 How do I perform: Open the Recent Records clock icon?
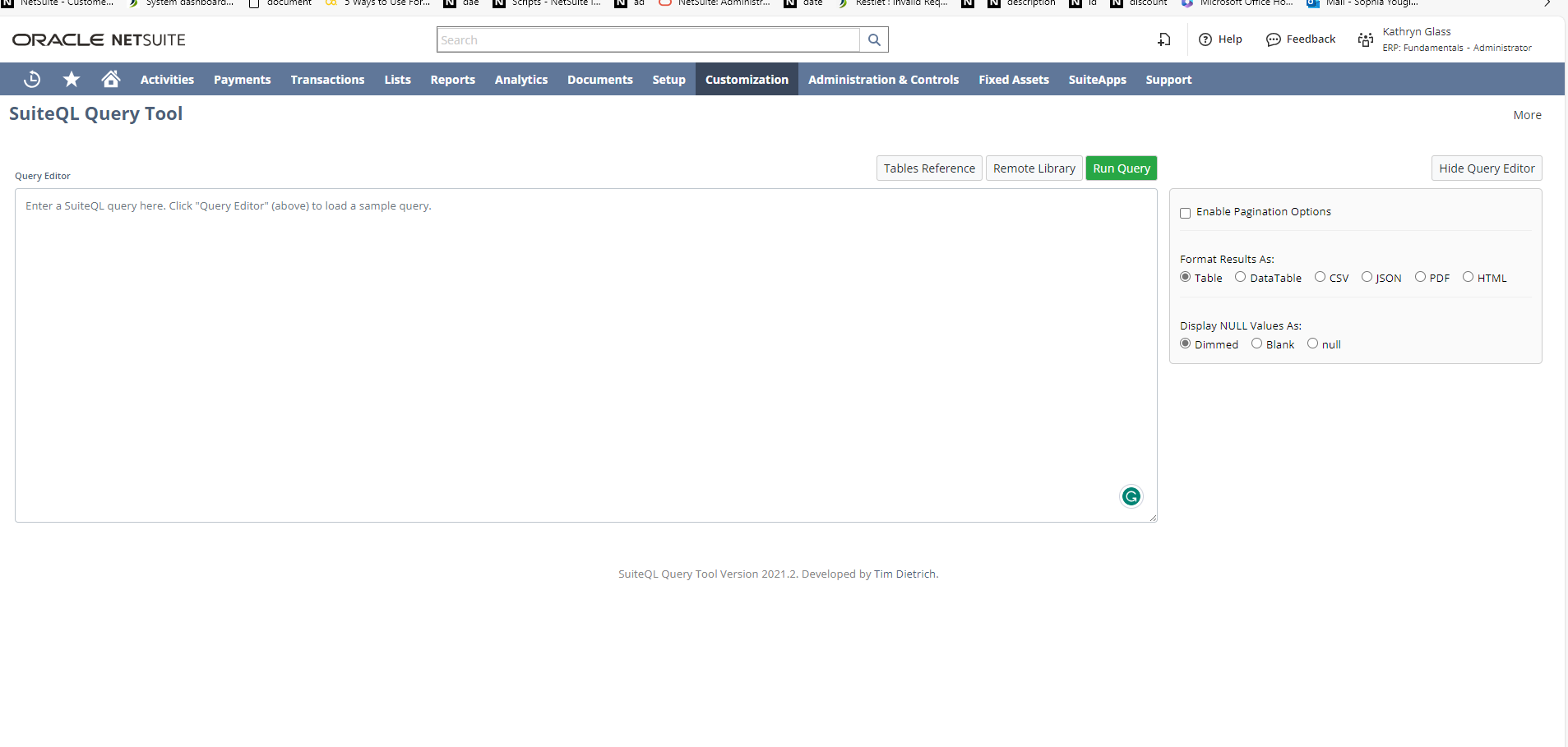pyautogui.click(x=32, y=80)
